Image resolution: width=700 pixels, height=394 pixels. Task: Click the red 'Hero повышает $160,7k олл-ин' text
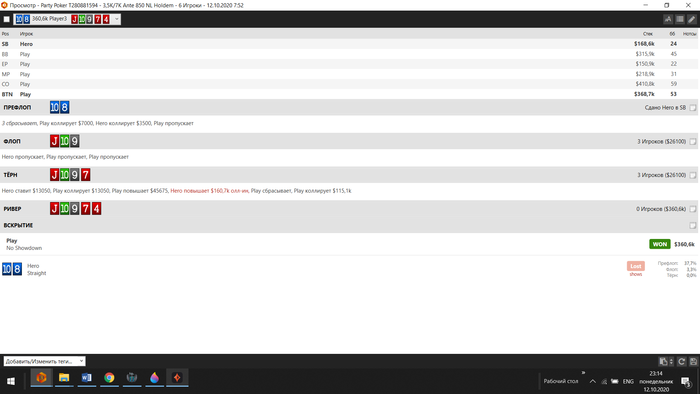[x=209, y=191]
